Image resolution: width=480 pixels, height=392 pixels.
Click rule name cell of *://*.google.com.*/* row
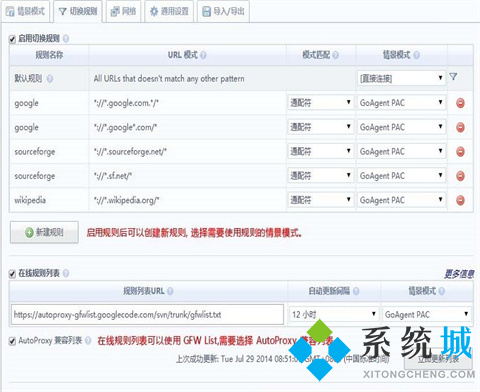(49, 103)
